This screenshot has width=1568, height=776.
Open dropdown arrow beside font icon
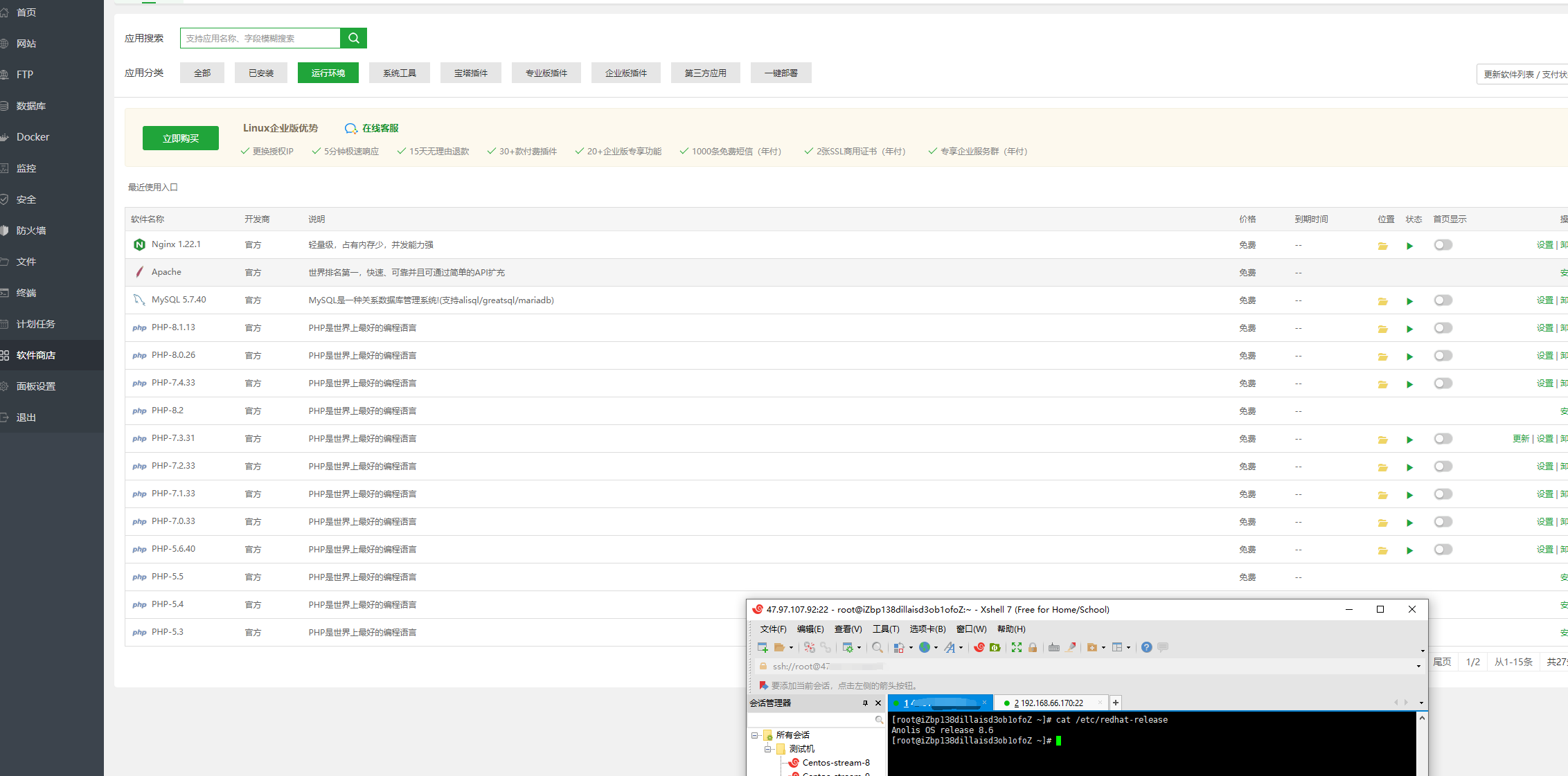(x=961, y=648)
